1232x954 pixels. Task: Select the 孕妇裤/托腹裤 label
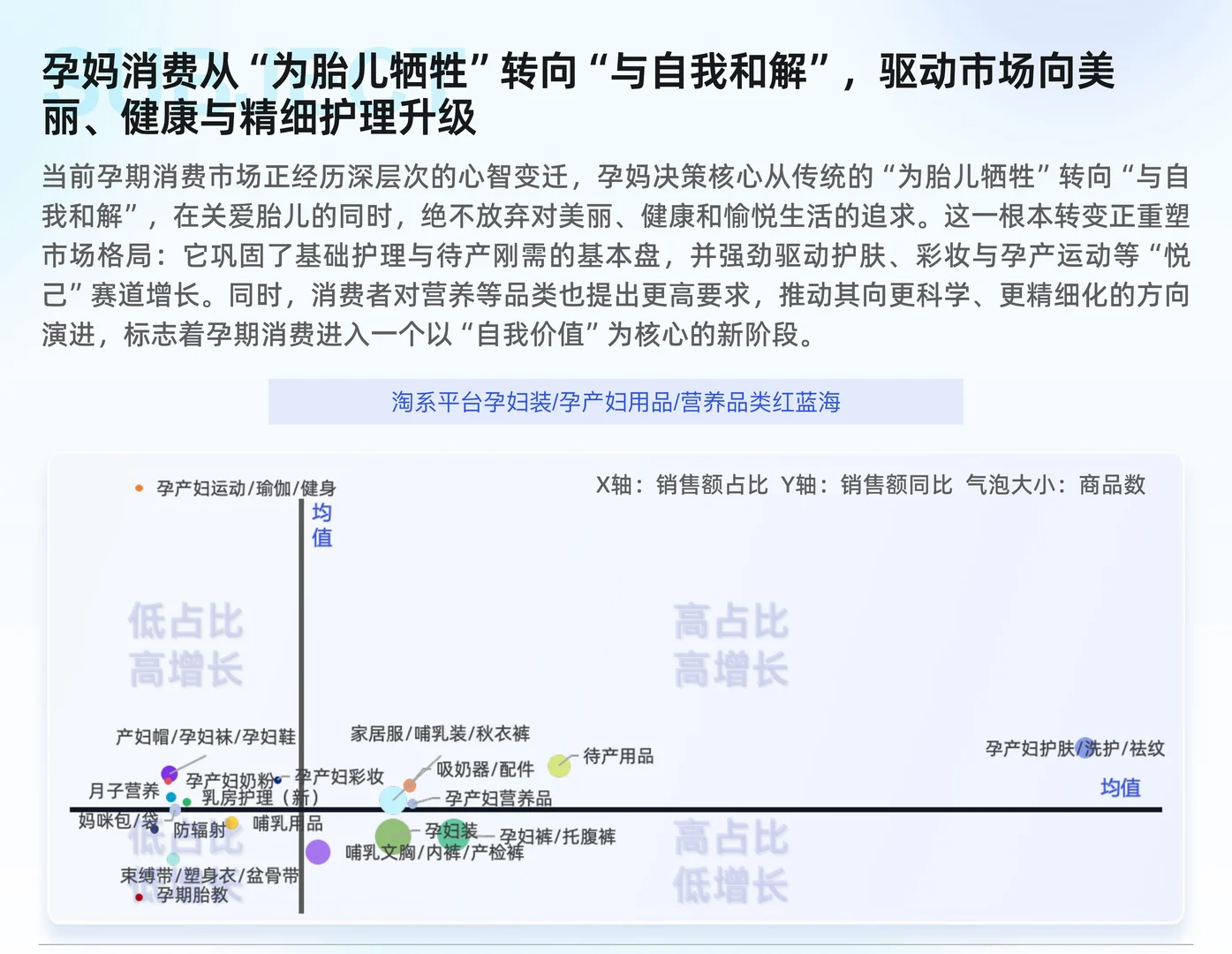[557, 837]
